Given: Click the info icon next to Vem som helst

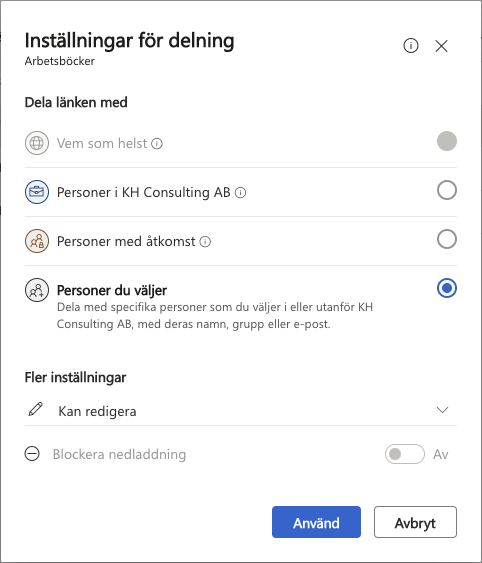Looking at the screenshot, I should click(157, 144).
